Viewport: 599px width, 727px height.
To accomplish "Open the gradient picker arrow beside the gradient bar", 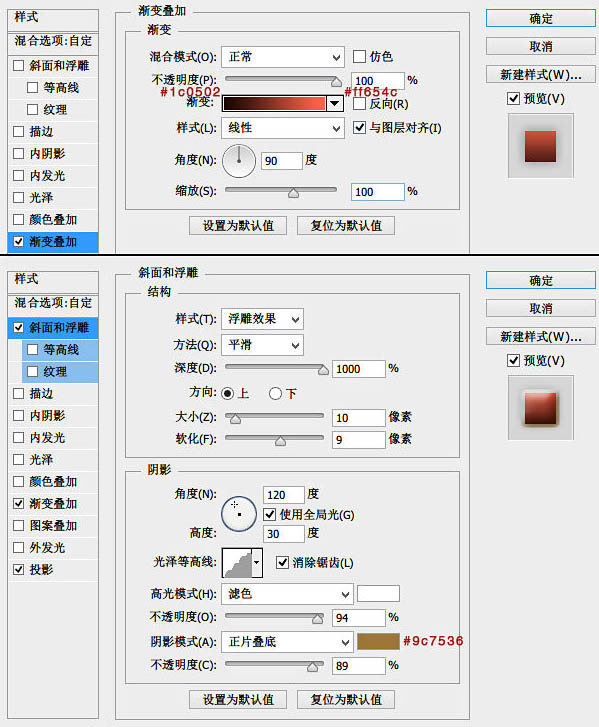I will point(334,103).
